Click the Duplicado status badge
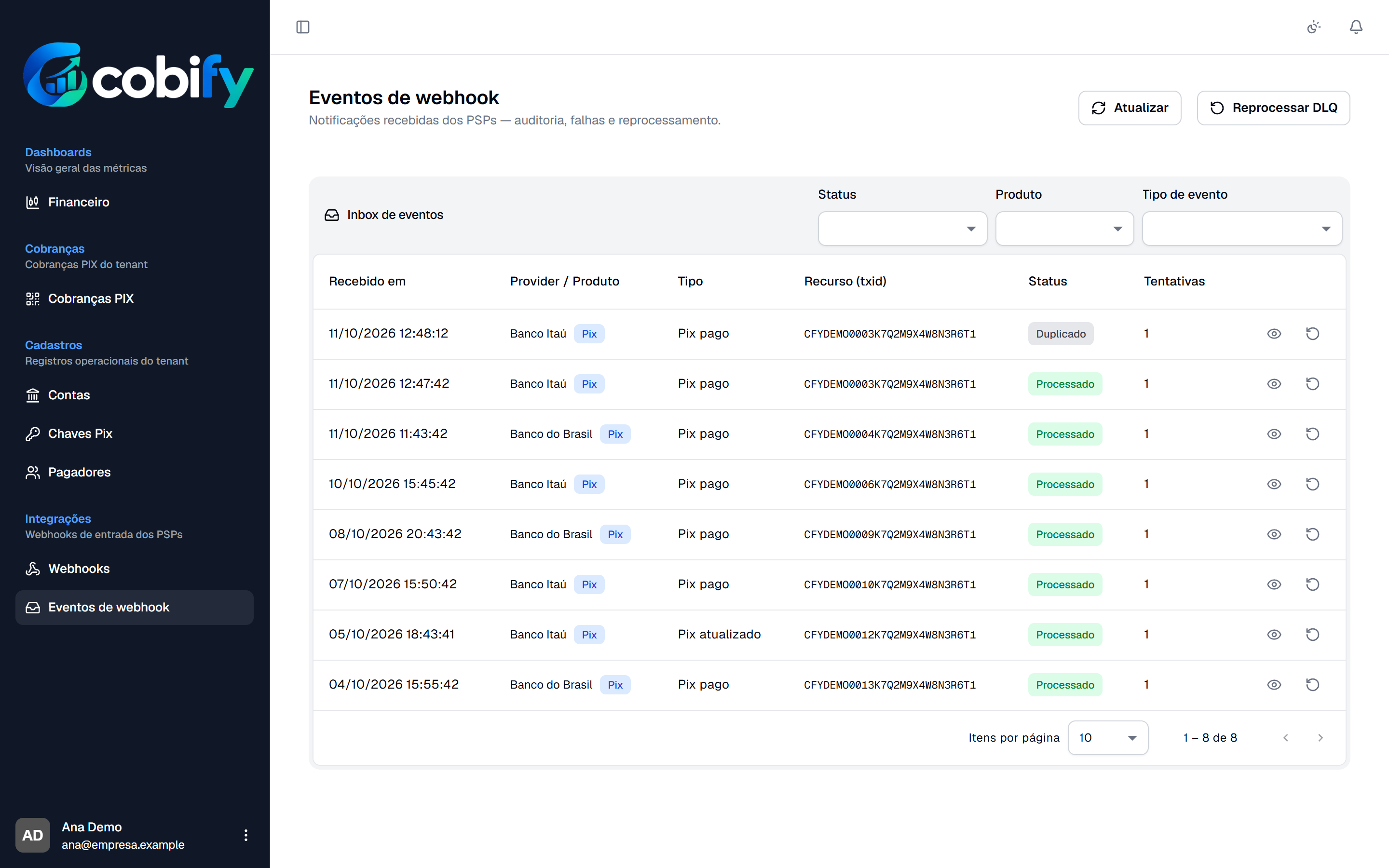This screenshot has height=868, width=1389. pos(1061,334)
